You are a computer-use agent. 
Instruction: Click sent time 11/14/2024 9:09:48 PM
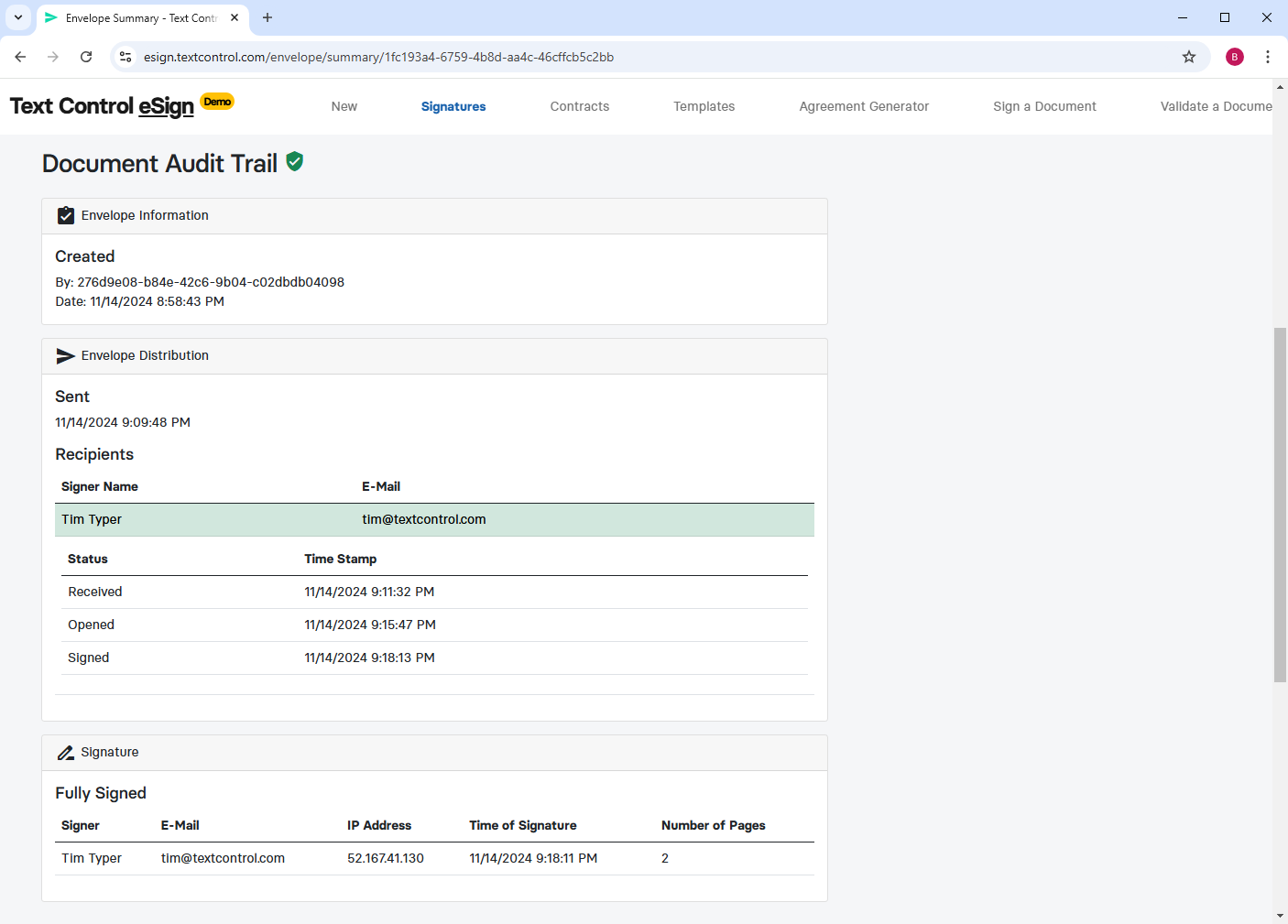123,422
